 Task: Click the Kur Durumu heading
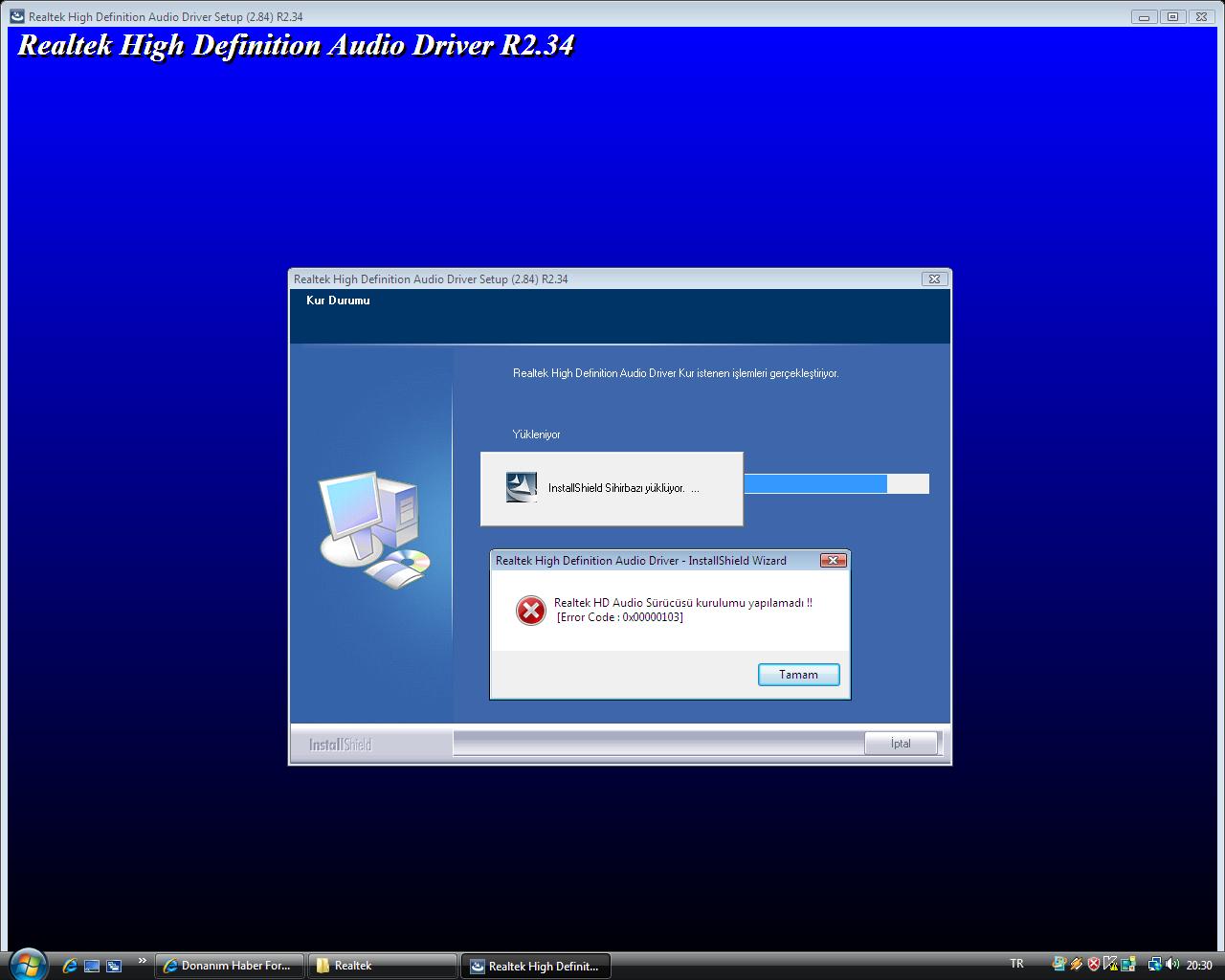338,301
